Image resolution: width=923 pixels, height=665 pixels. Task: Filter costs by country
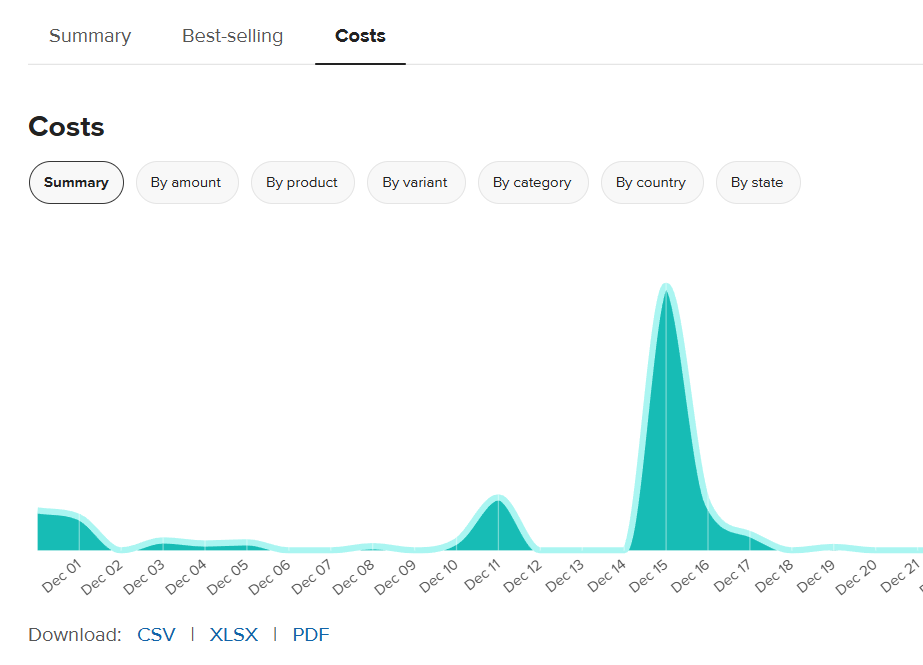652,182
